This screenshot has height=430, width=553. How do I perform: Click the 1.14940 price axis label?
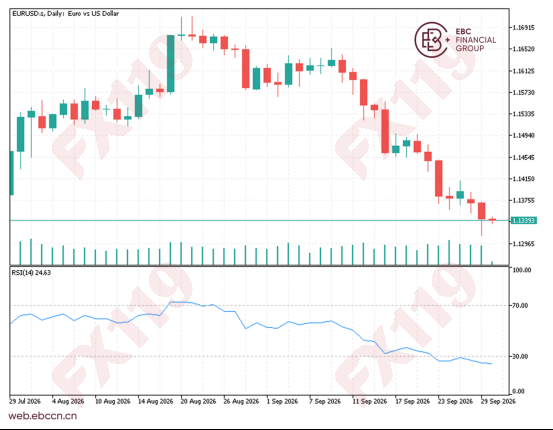(x=523, y=135)
